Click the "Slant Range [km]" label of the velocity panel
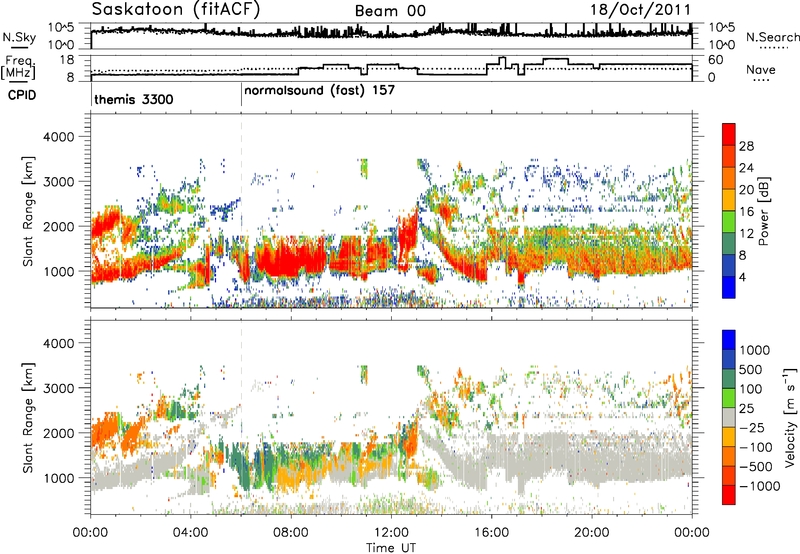The height and width of the screenshot is (554, 800). tap(28, 418)
